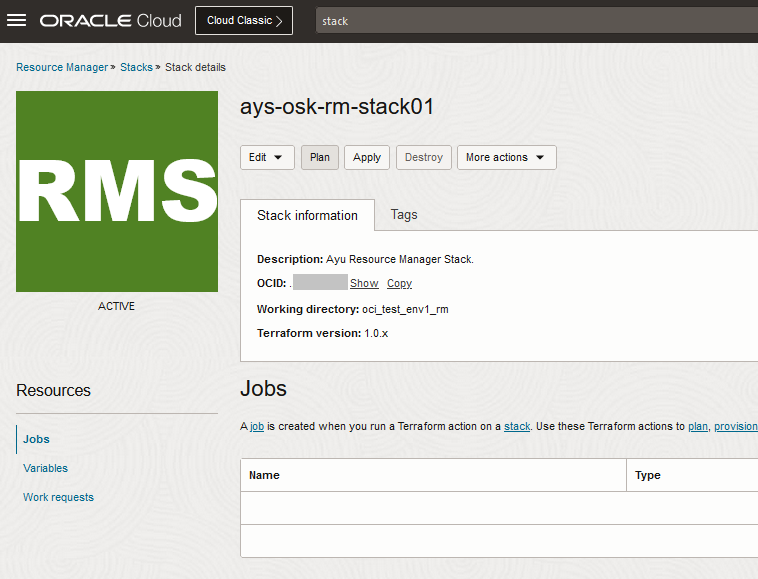Open the 'plan' help link

[698, 426]
